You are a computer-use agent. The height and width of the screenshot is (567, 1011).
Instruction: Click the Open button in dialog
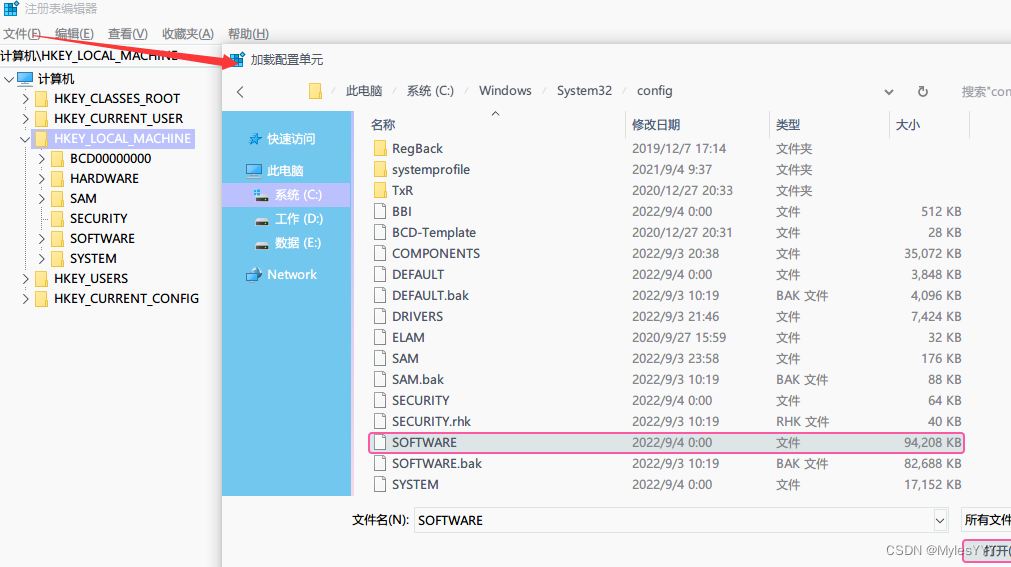point(988,550)
